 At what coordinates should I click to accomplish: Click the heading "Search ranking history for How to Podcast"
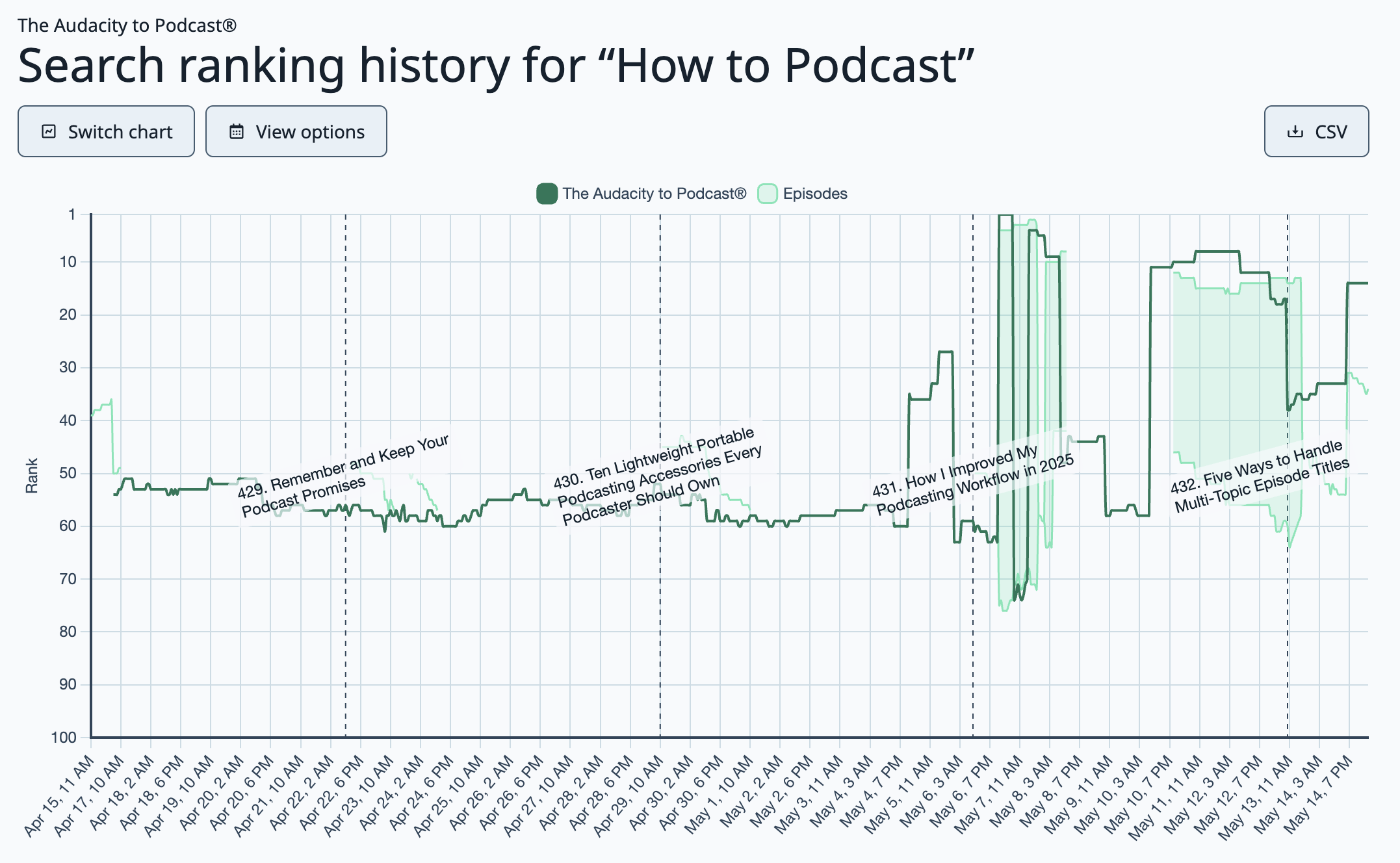pos(497,65)
